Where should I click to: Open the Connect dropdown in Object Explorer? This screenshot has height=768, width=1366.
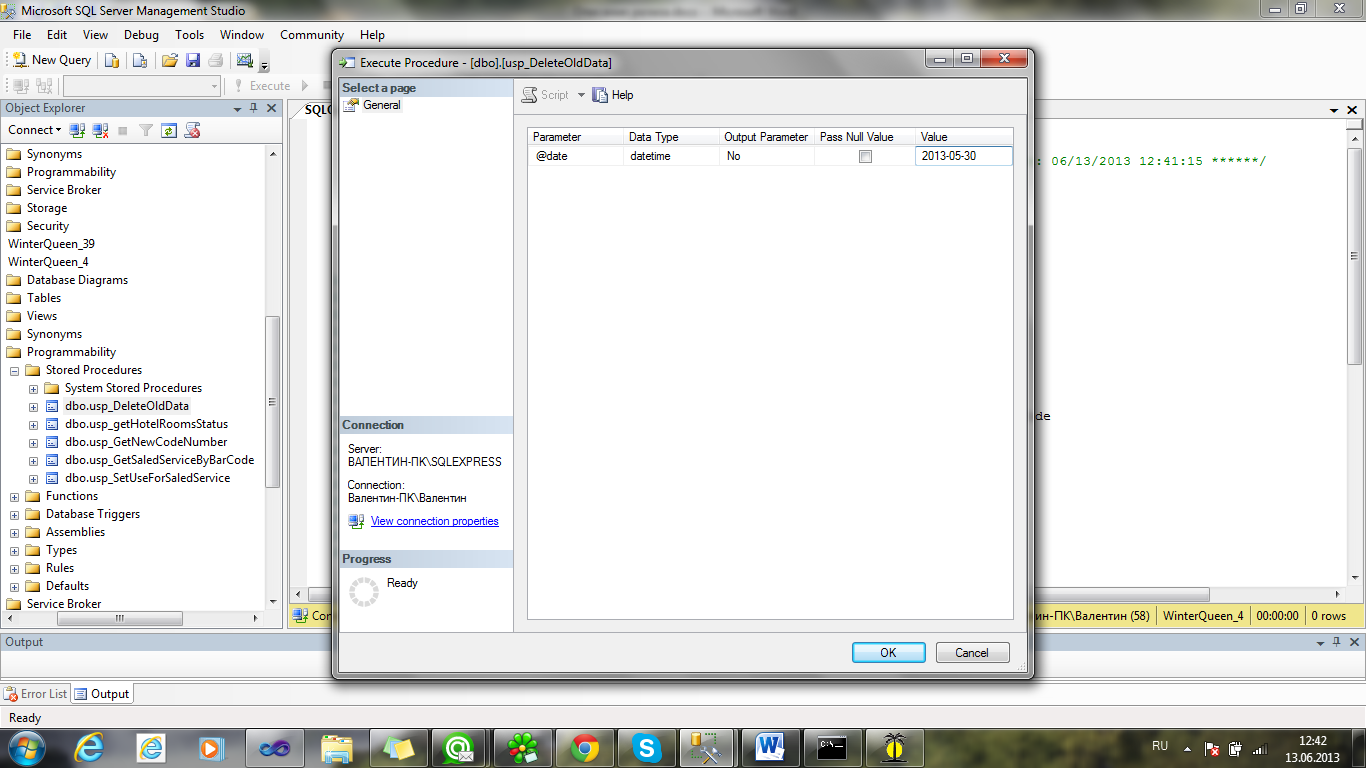pos(35,130)
